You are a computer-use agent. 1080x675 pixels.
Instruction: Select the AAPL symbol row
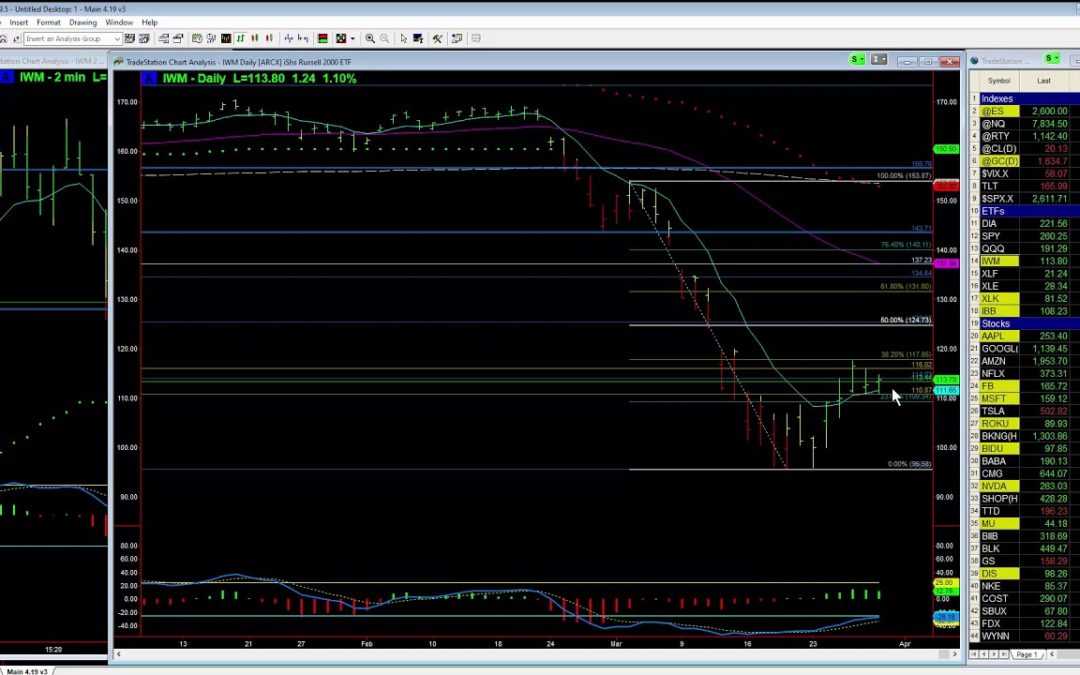pos(999,336)
